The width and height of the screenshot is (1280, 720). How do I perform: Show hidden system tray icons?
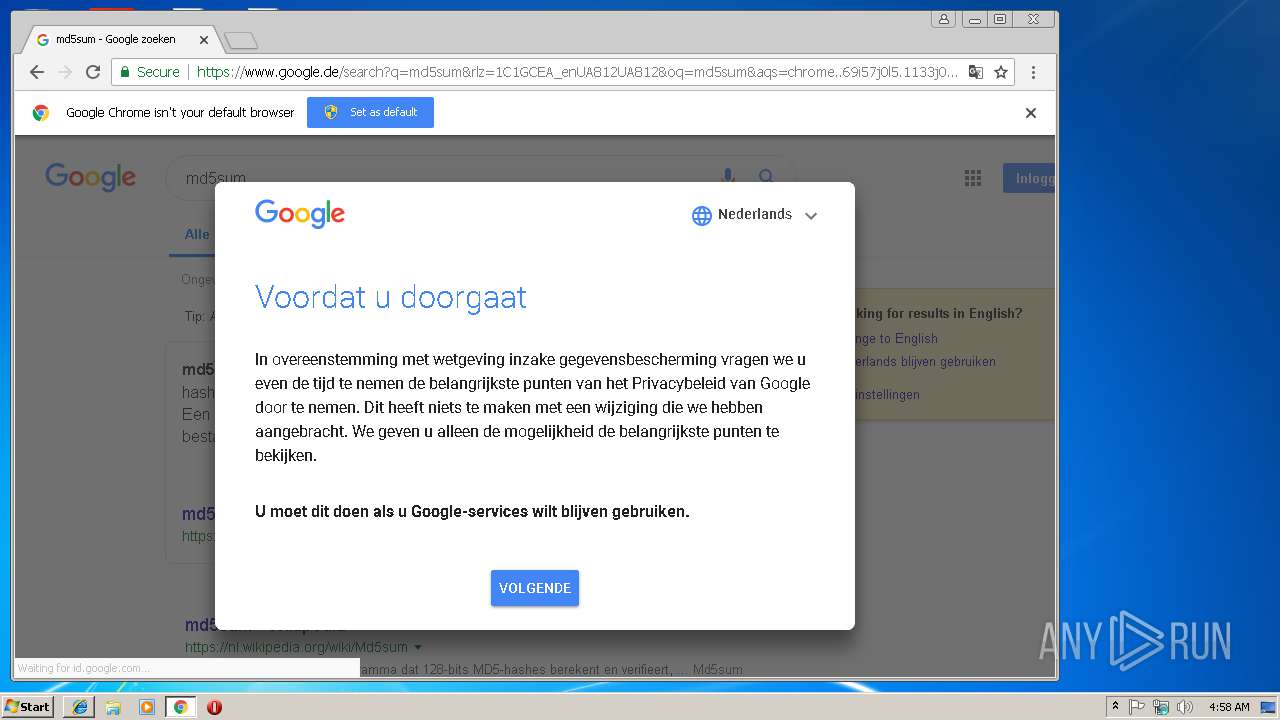point(1115,707)
